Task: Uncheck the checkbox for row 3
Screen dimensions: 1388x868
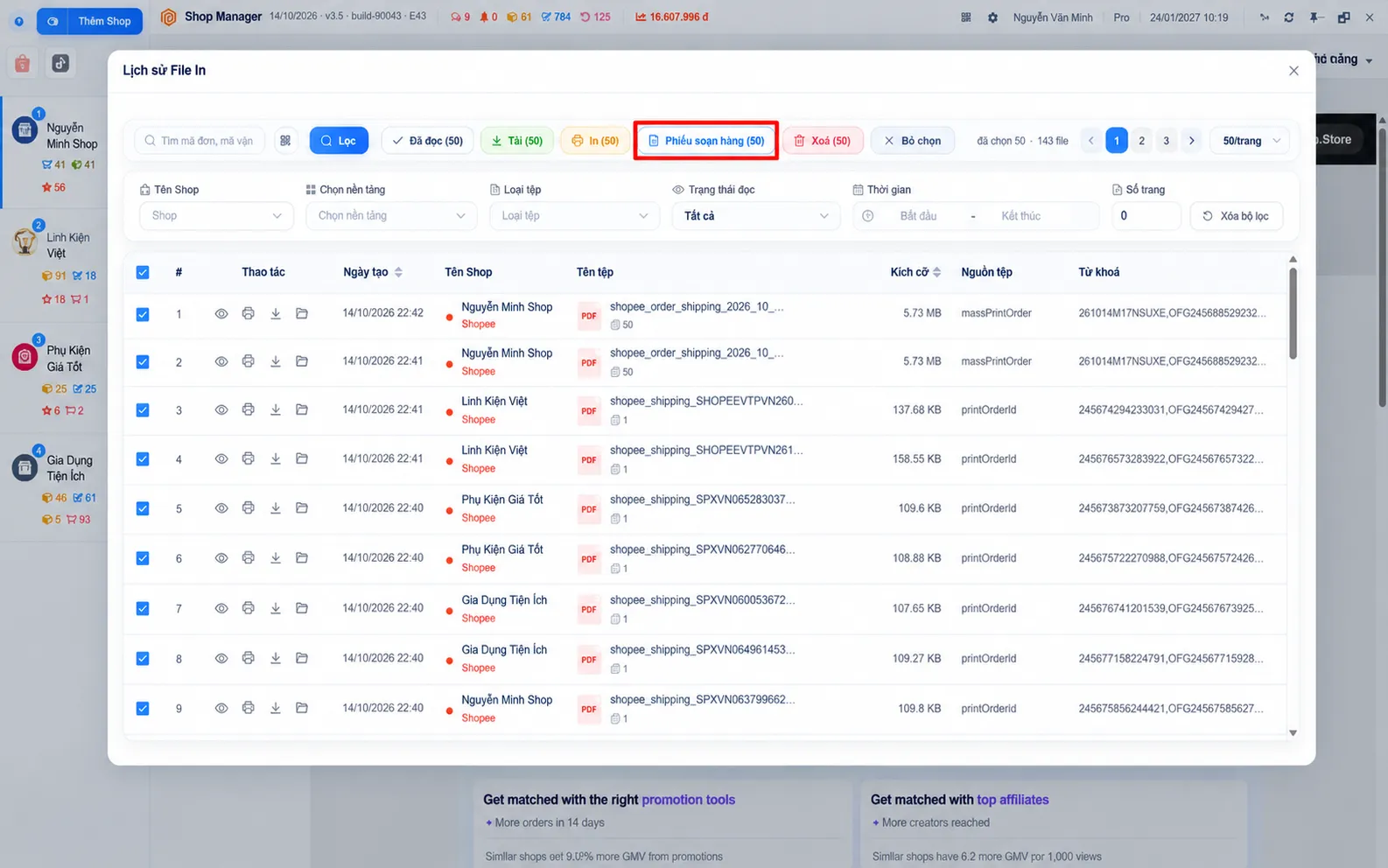Action: tap(143, 410)
